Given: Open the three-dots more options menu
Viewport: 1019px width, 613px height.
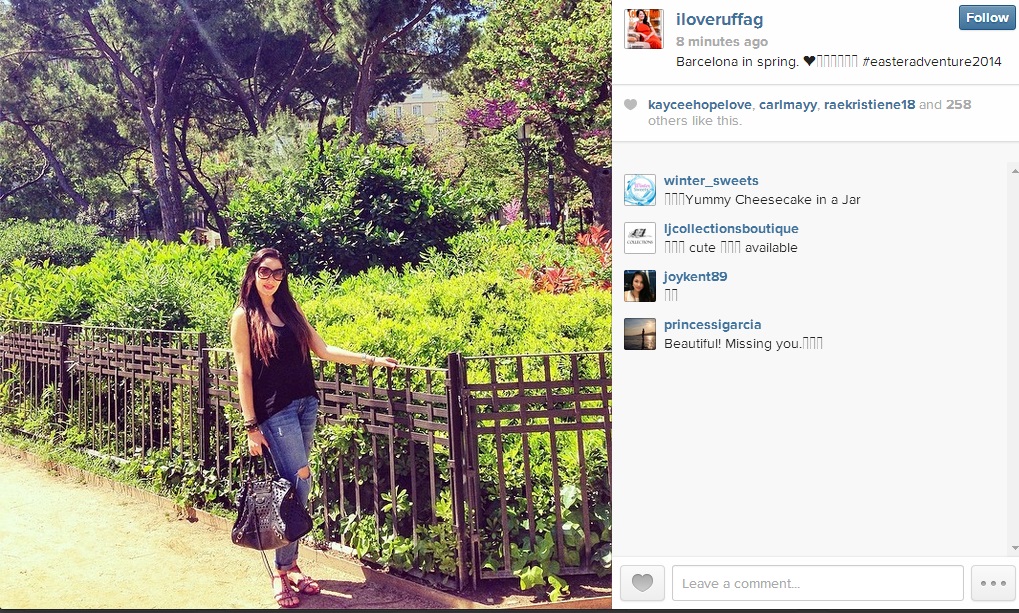Looking at the screenshot, I should 993,583.
